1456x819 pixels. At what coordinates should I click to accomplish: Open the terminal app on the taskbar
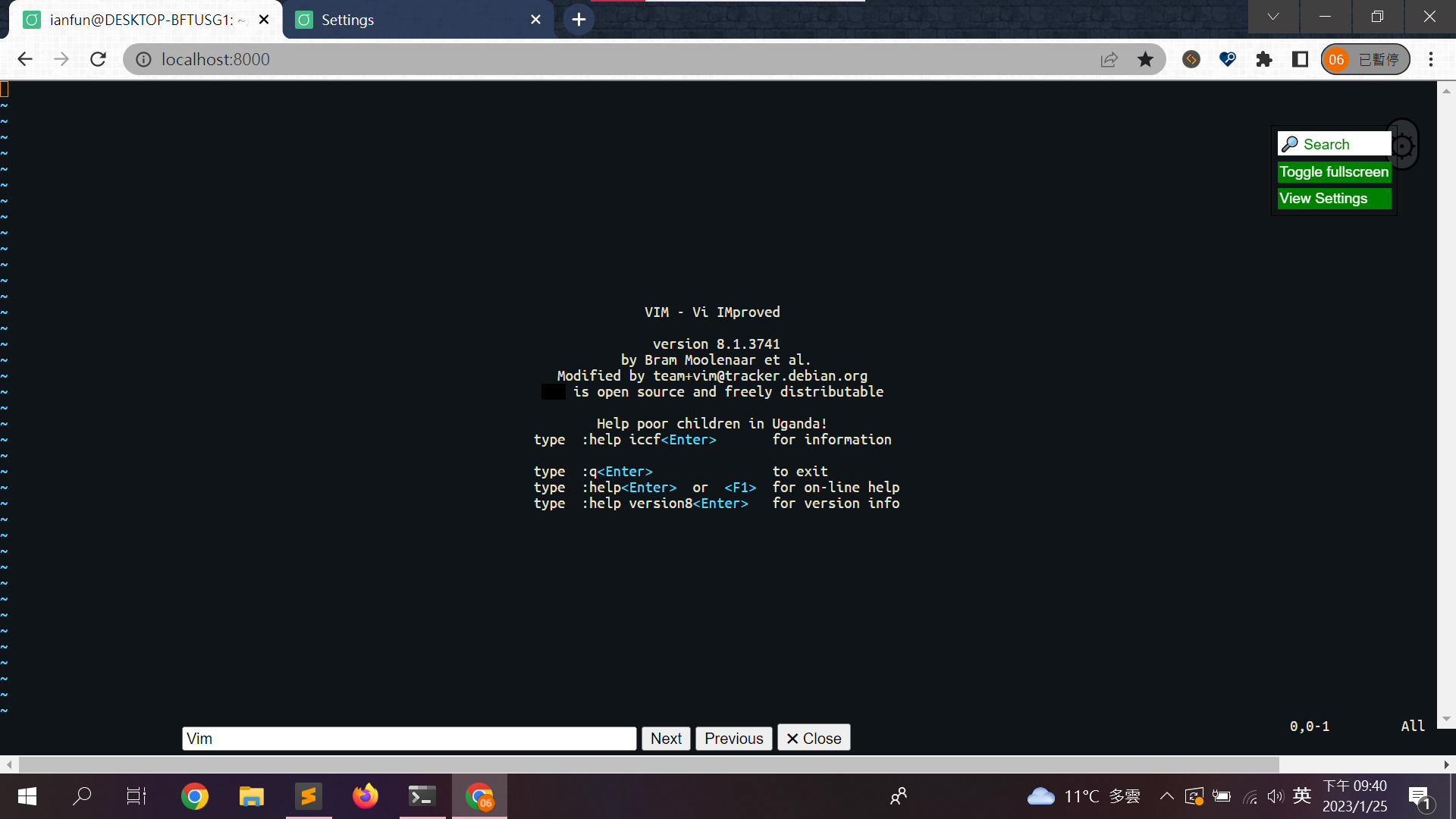422,796
